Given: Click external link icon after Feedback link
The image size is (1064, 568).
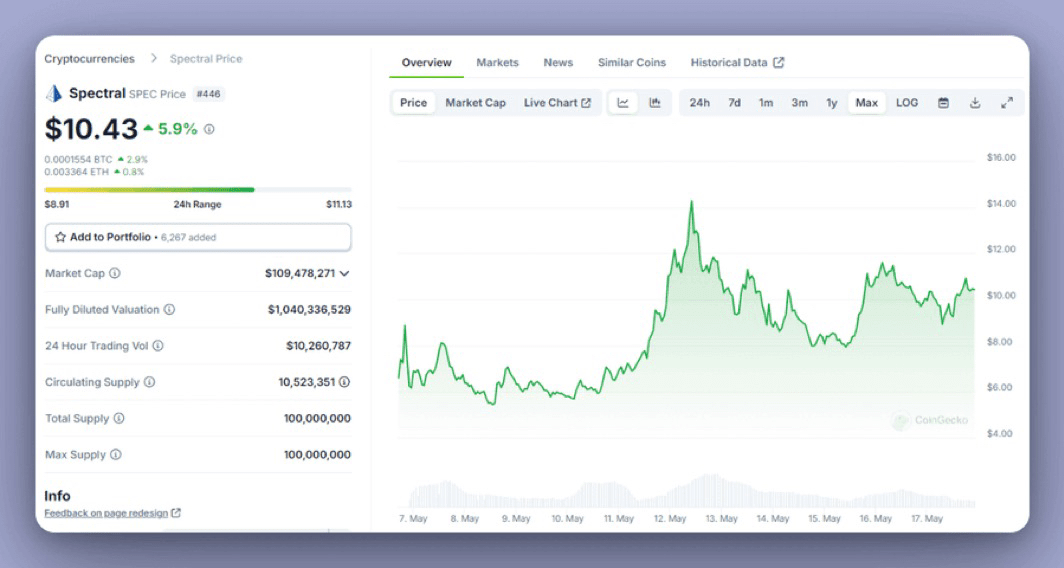Looking at the screenshot, I should [176, 513].
